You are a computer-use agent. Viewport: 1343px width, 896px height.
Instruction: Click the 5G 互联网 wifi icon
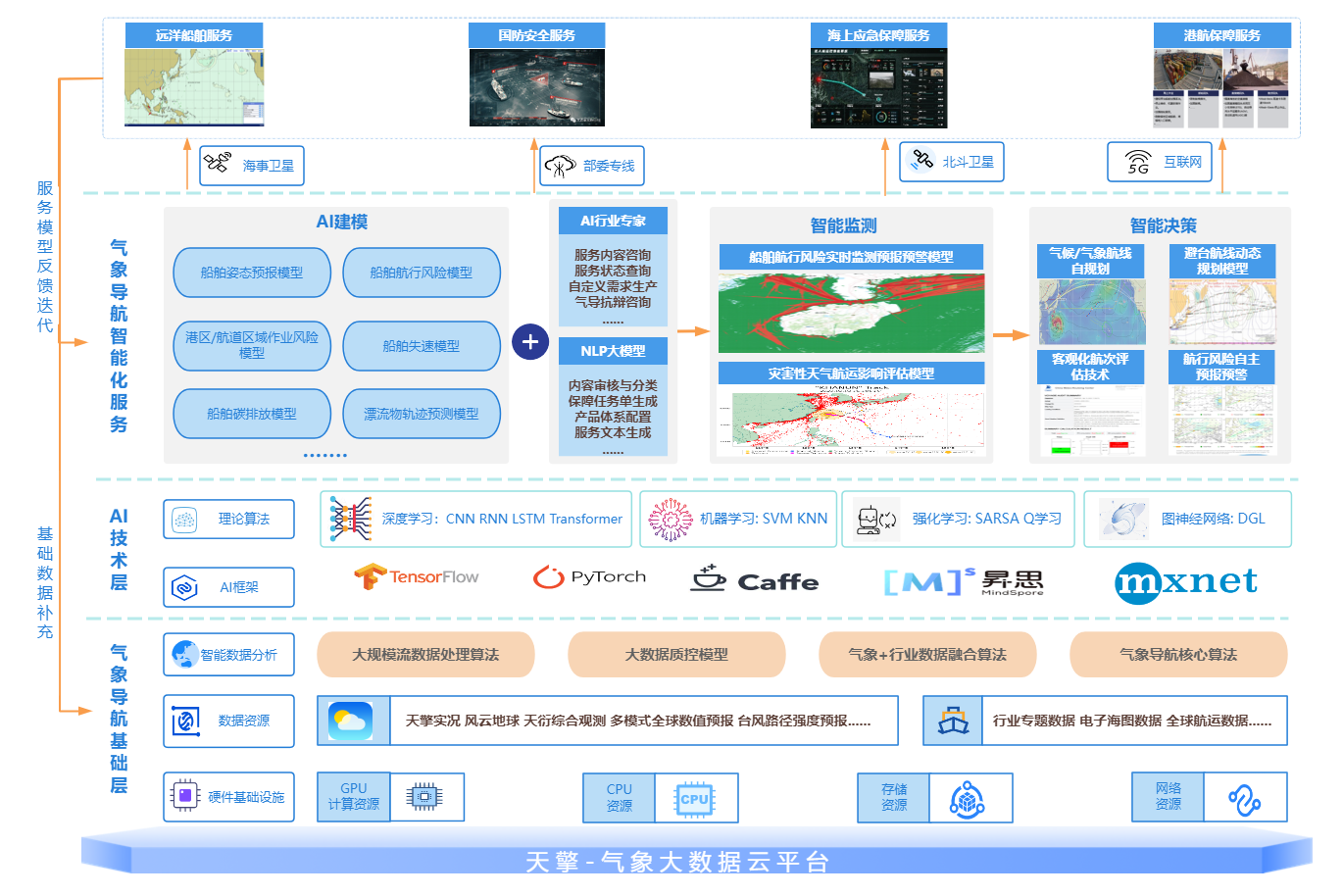[1137, 162]
